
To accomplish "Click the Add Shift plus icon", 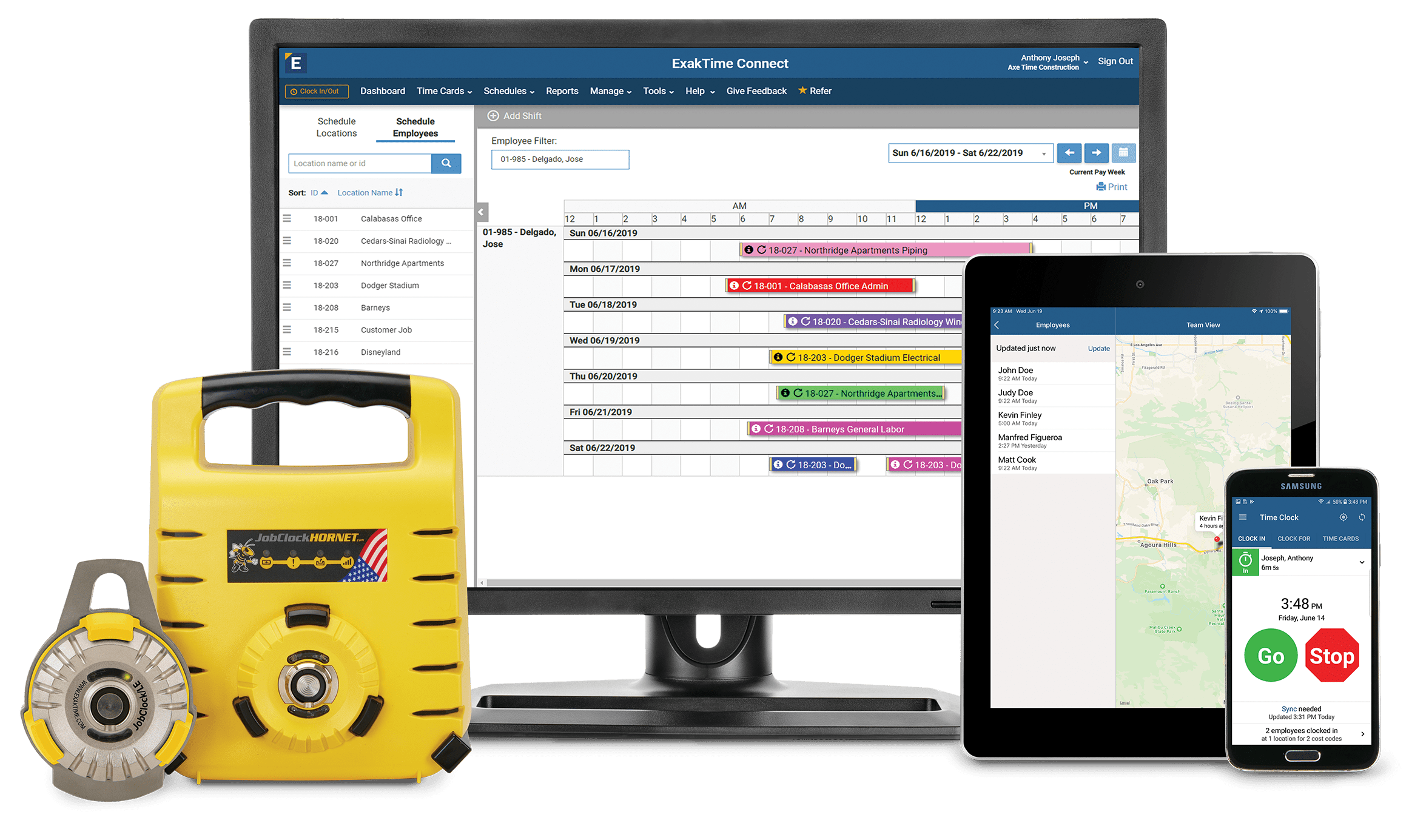I will [493, 116].
